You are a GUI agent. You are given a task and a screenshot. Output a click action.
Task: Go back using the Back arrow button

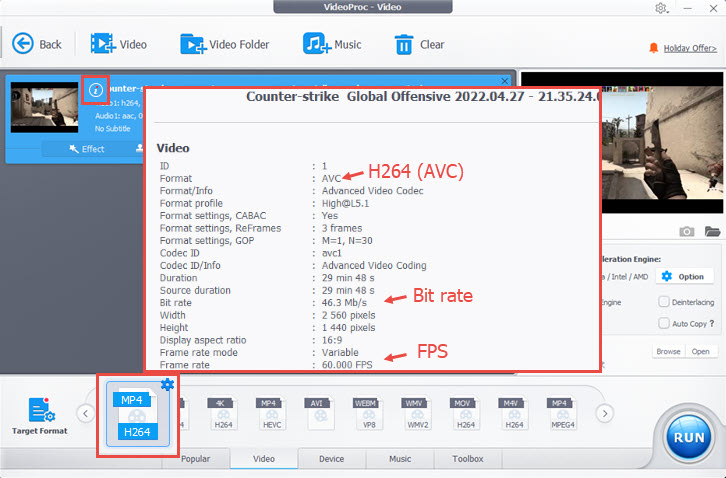(37, 44)
